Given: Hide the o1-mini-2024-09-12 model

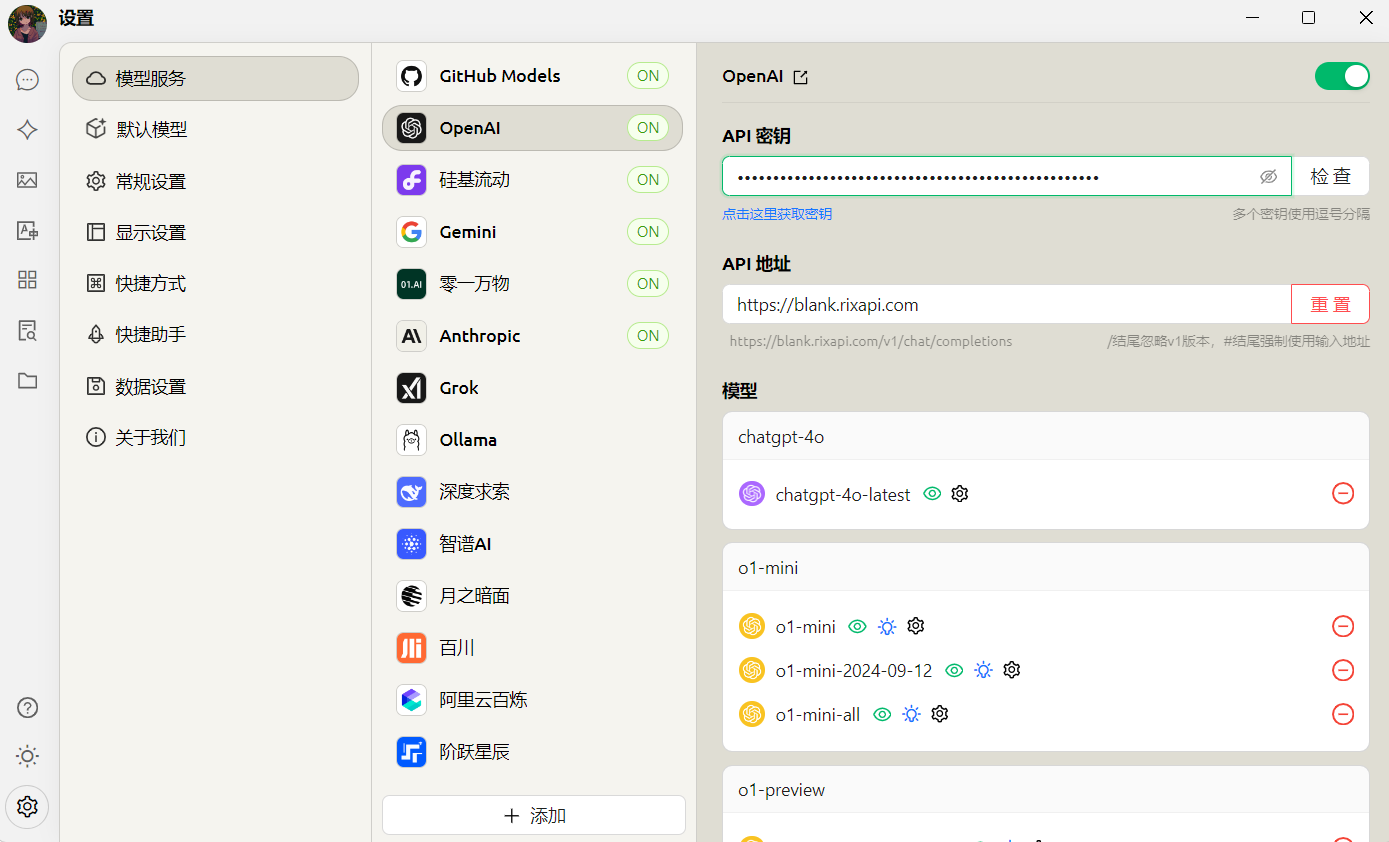Looking at the screenshot, I should pos(954,670).
